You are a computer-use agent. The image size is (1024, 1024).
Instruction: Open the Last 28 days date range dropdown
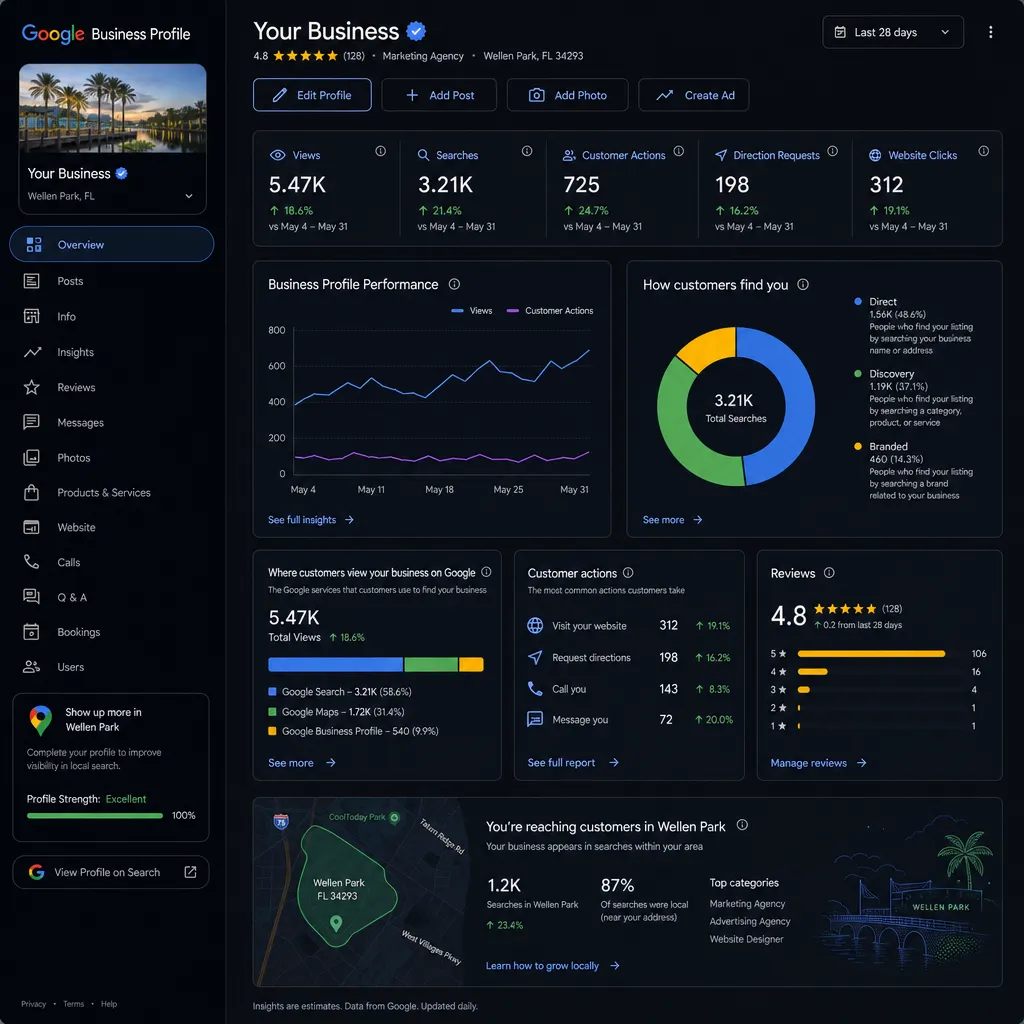click(x=892, y=32)
